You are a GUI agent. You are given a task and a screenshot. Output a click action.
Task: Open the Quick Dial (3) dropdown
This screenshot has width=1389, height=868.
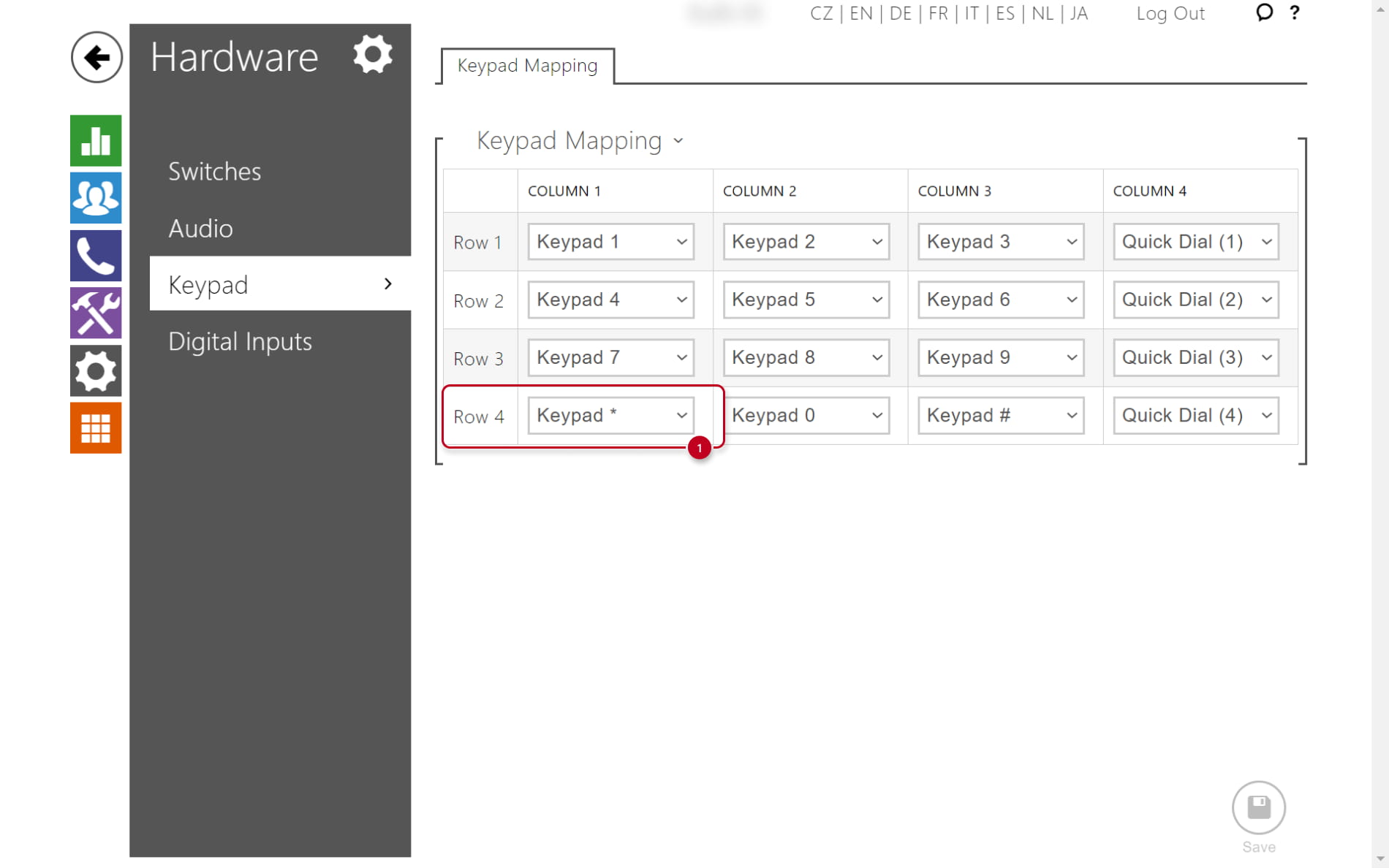point(1196,357)
